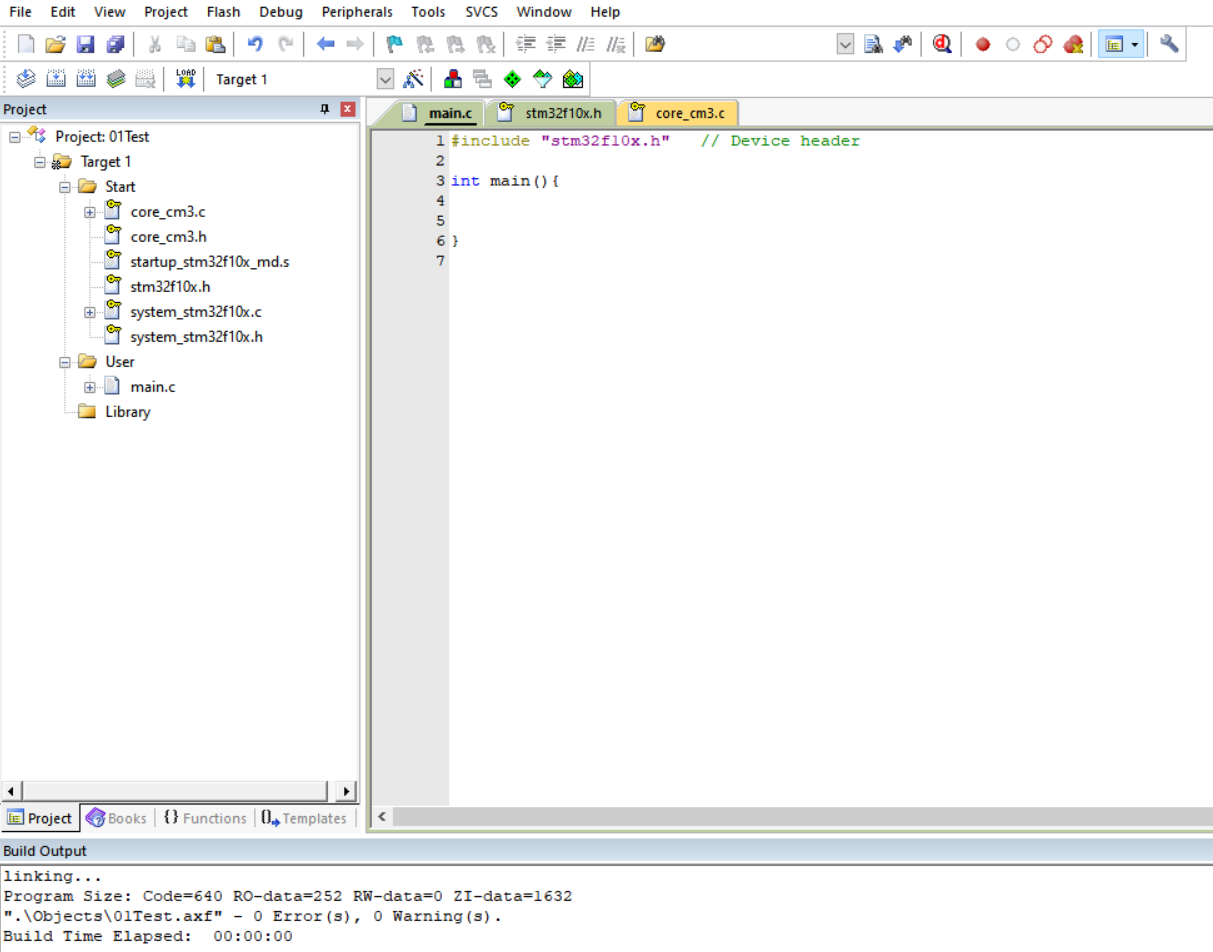1213x952 pixels.
Task: Collapse the User group folder
Action: 65,361
